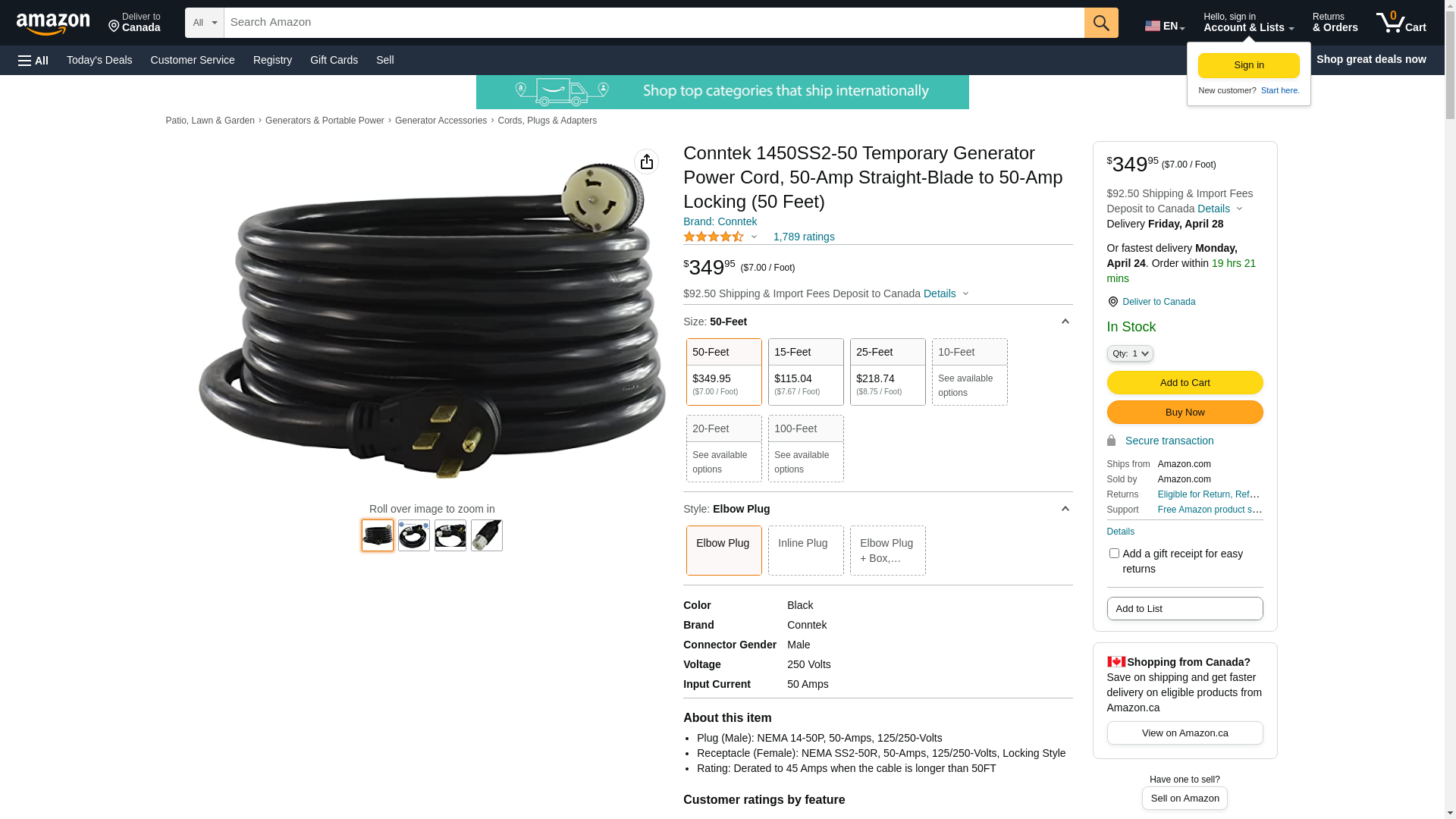Screen dimensions: 1456x819
Task: Click in the Search Amazon field
Action: click(654, 23)
